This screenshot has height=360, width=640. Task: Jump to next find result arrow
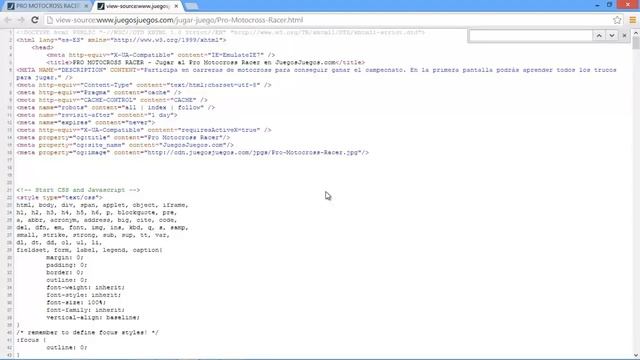(611, 36)
